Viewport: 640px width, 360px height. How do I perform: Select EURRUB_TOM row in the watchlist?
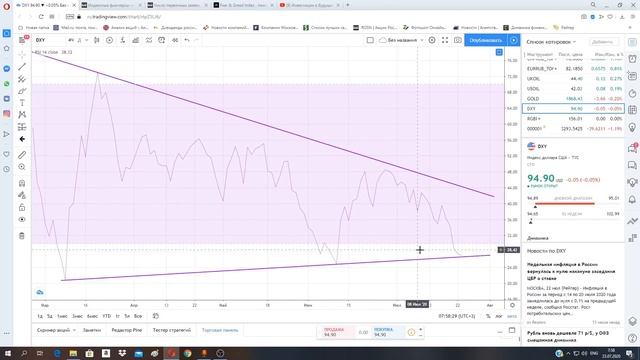tap(573, 69)
